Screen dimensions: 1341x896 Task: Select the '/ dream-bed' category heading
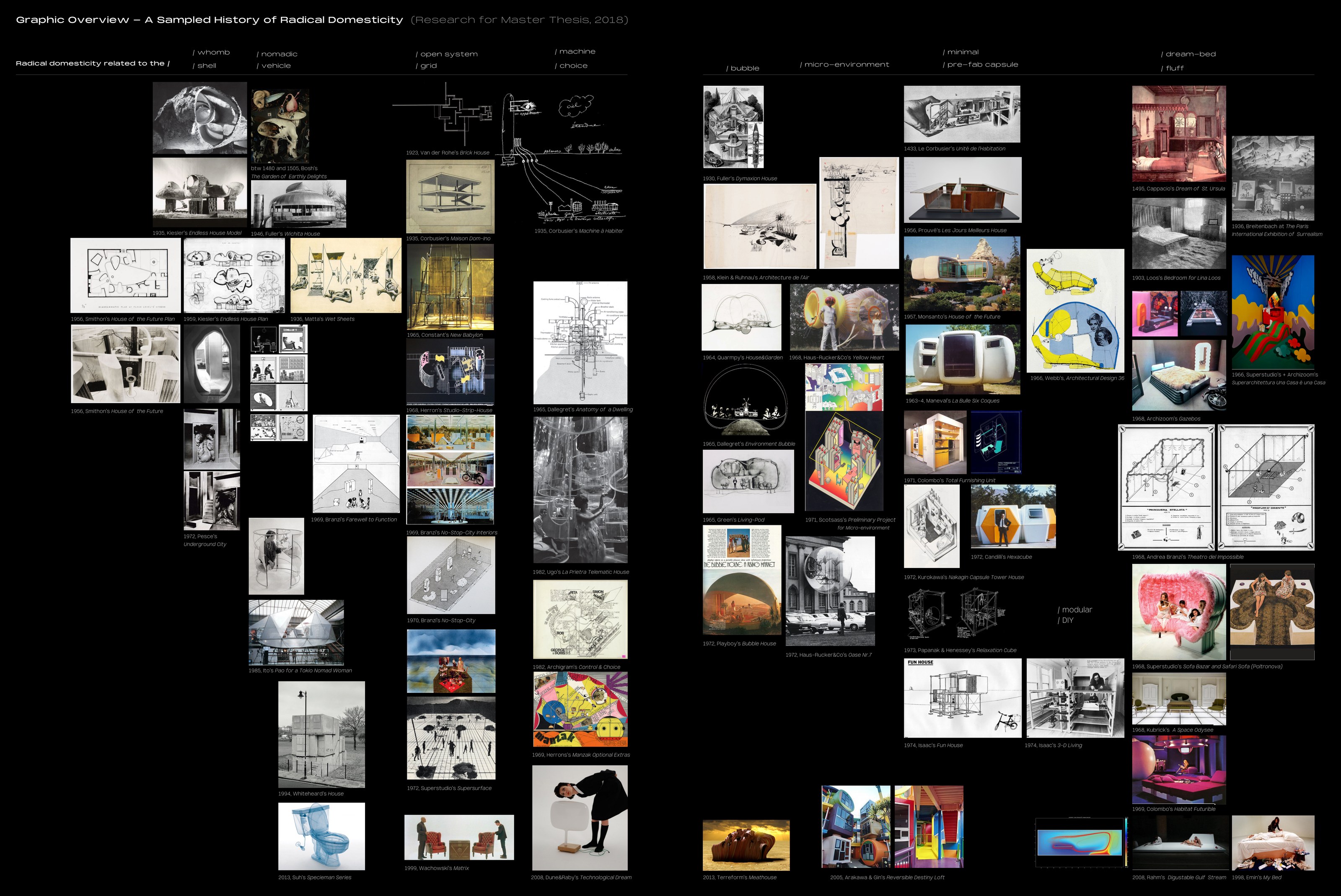click(1188, 54)
